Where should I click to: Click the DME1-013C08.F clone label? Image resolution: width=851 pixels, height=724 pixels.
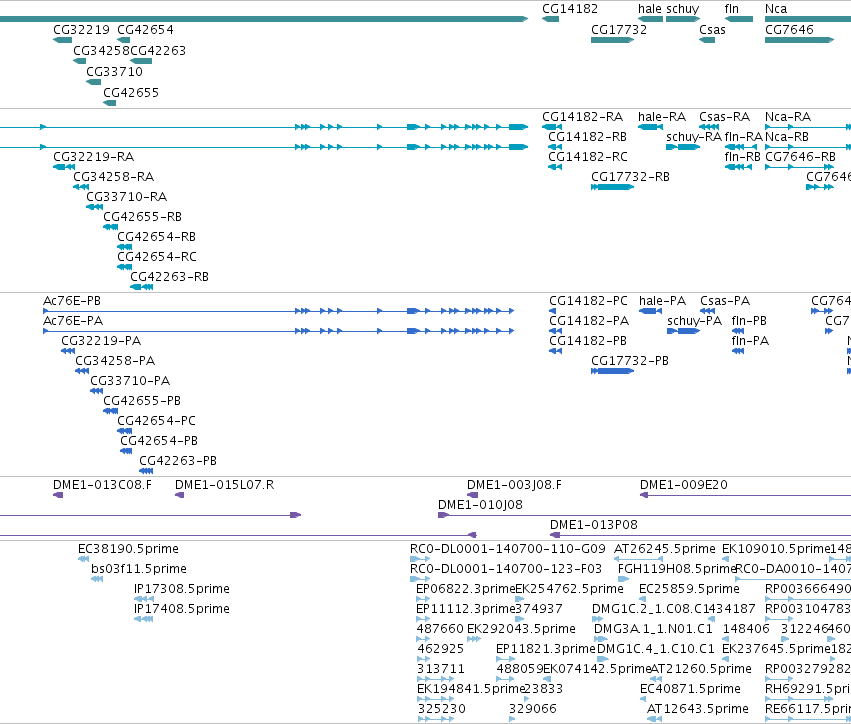[x=102, y=485]
